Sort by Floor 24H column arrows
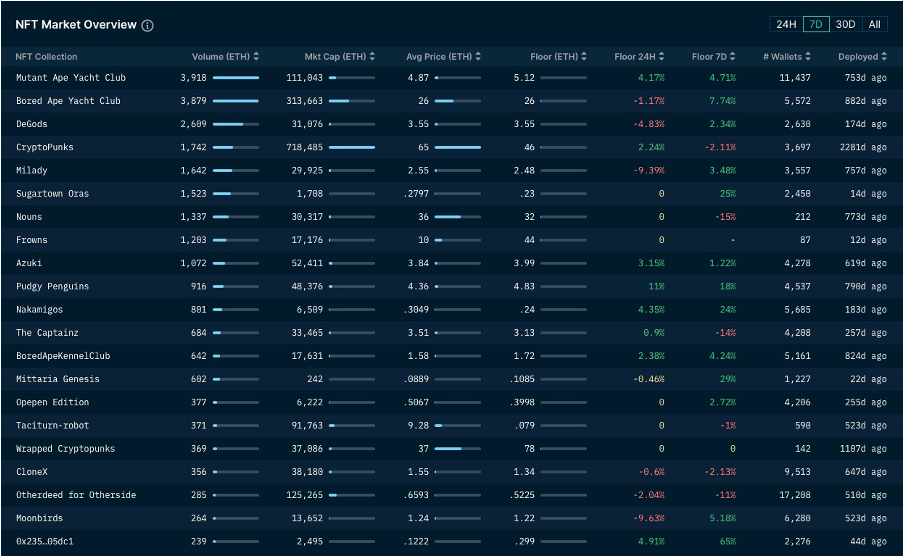The width and height of the screenshot is (904, 556). (662, 57)
